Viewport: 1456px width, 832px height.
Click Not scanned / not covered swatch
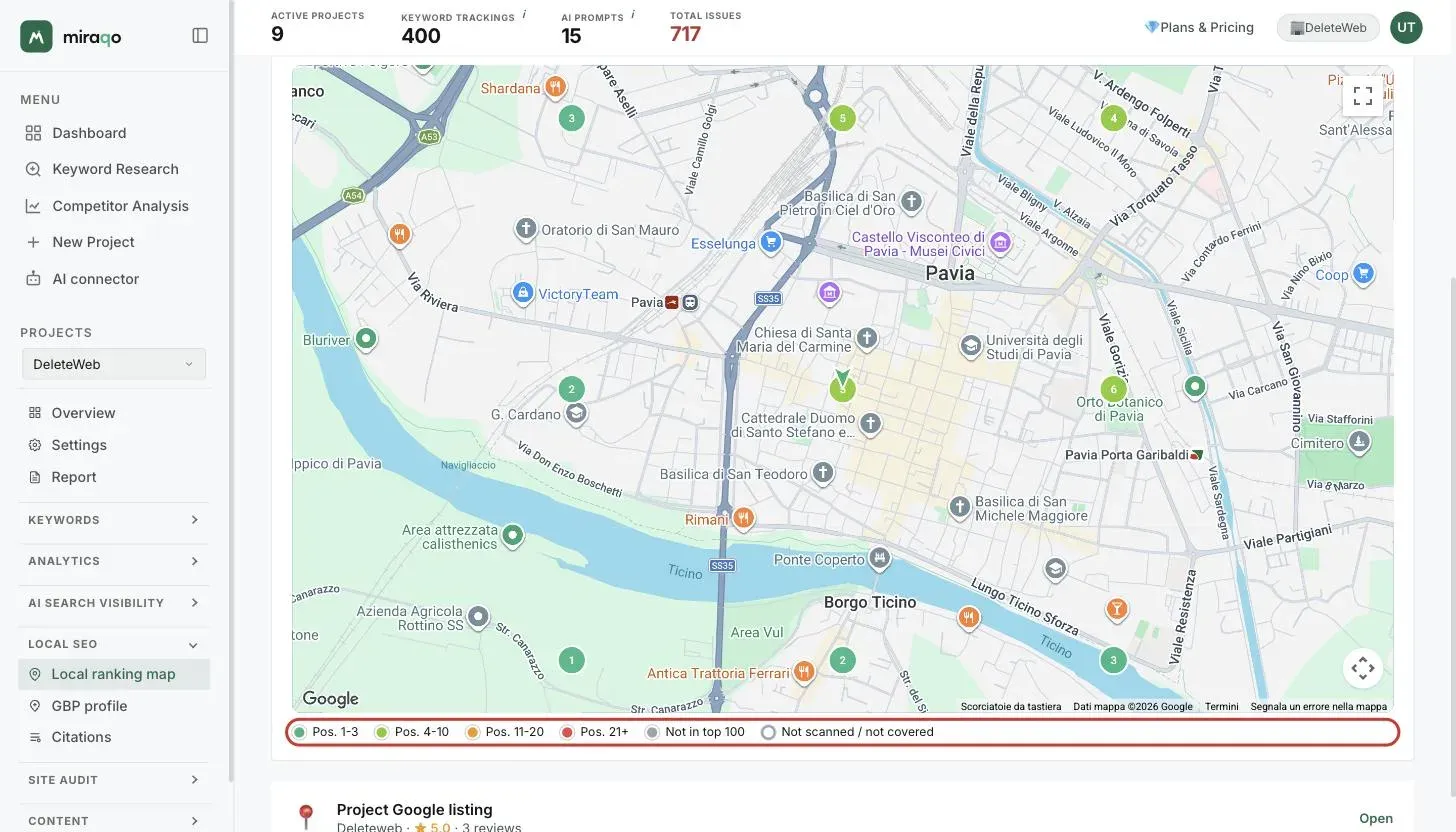[x=768, y=732]
